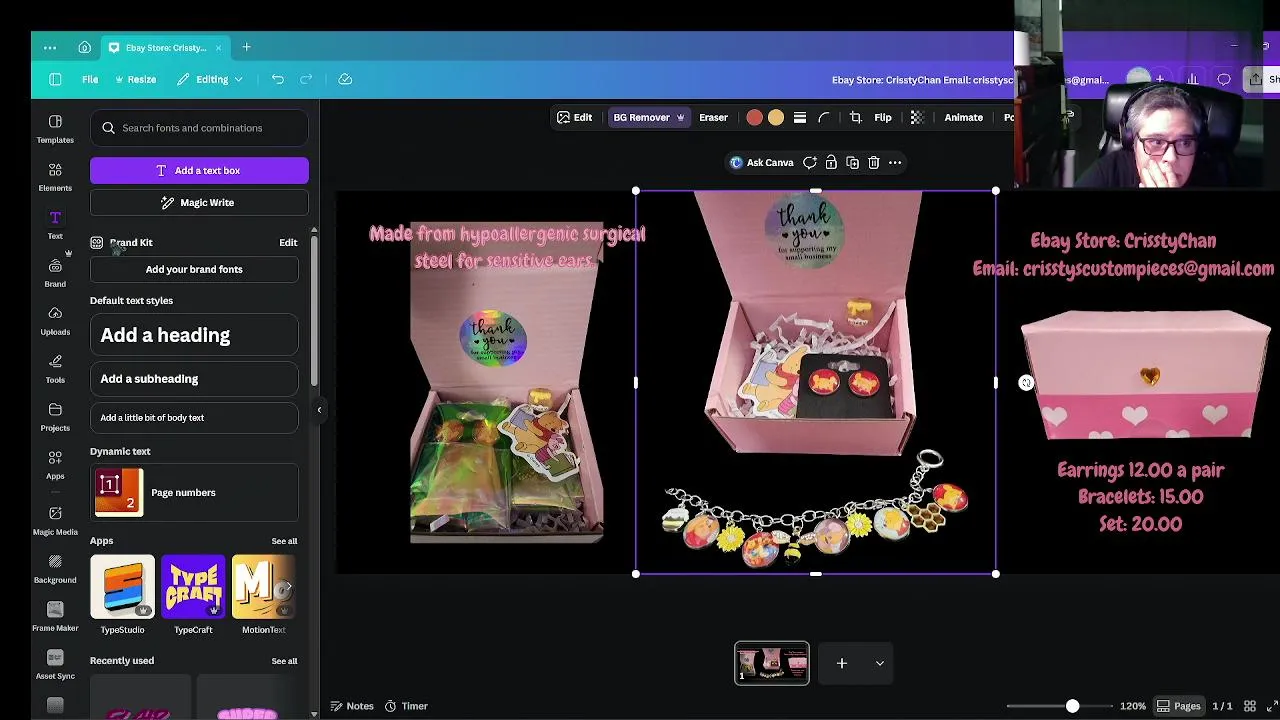Click the zoom slider handle
Viewport: 1280px width, 720px height.
tap(1072, 706)
